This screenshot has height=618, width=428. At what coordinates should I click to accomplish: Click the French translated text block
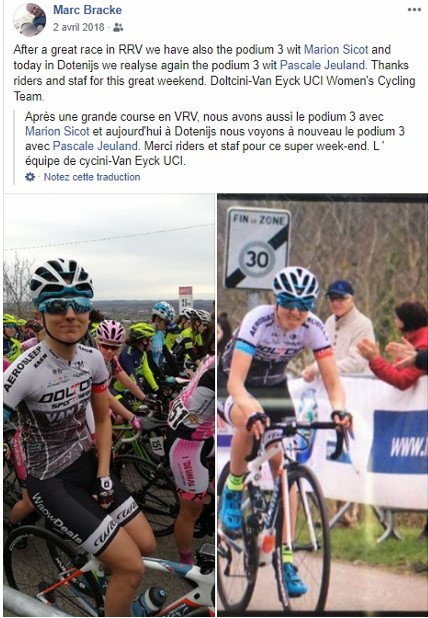click(x=215, y=139)
